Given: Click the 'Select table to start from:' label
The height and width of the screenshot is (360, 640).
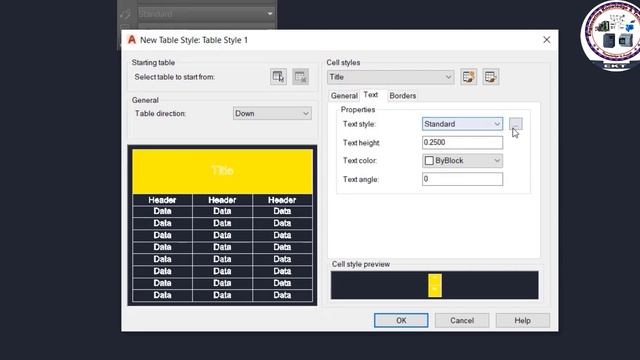Looking at the screenshot, I should 175,77.
